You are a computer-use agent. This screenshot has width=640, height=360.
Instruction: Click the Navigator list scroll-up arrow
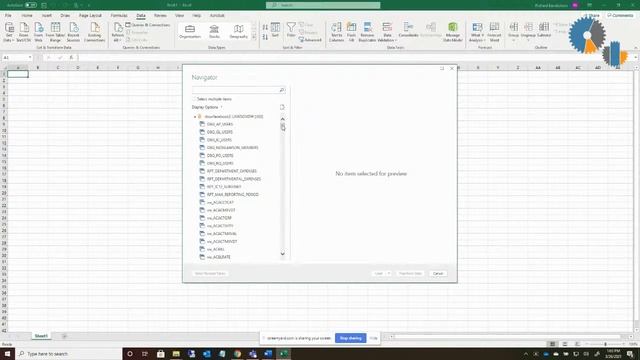[282, 119]
